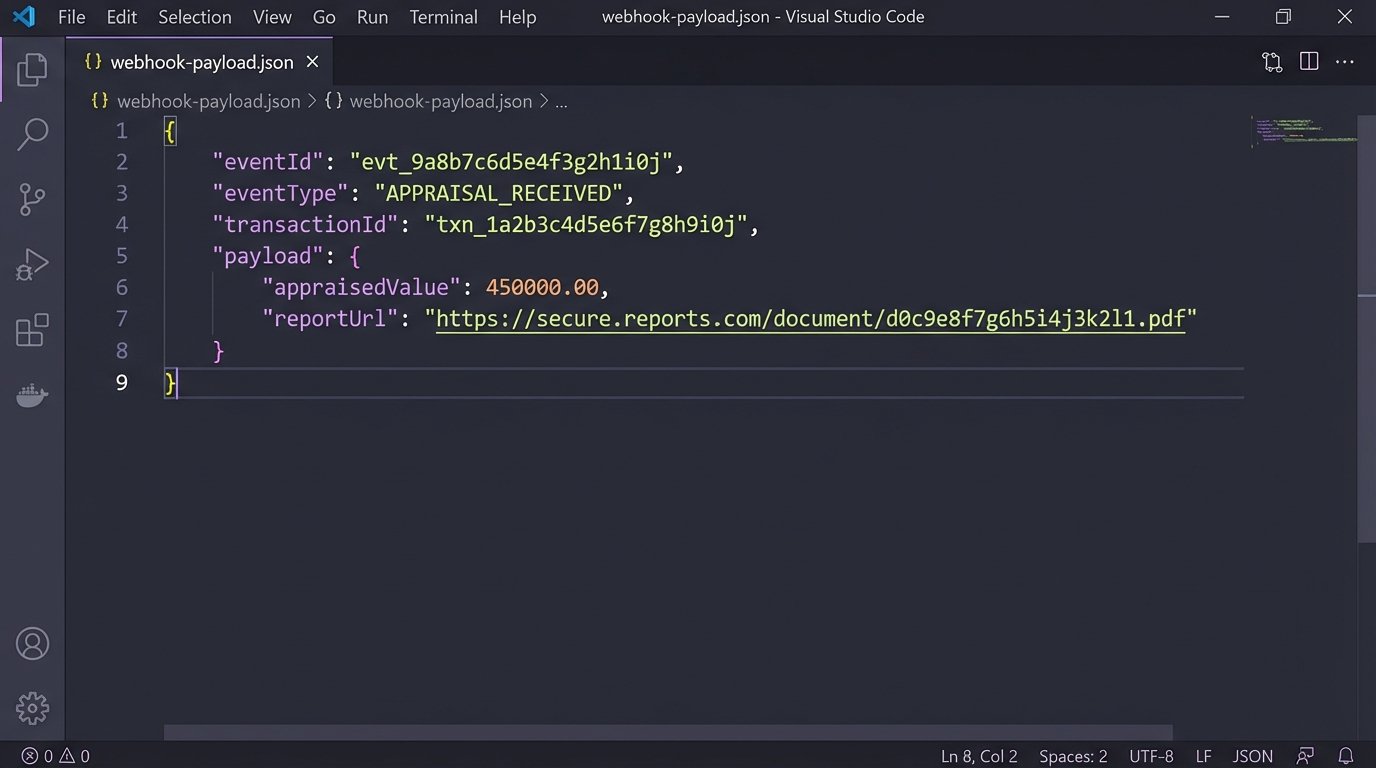Open the Terminal menu

point(442,16)
